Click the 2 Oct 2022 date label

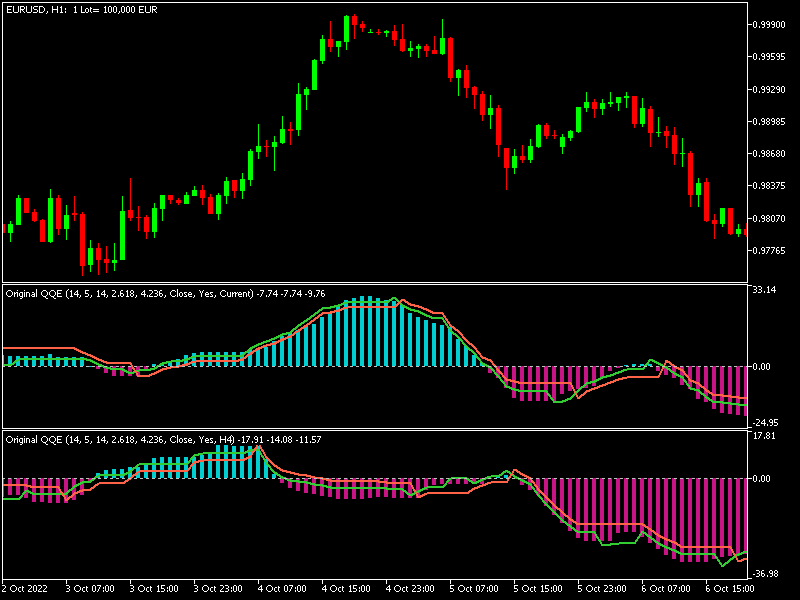click(x=24, y=588)
